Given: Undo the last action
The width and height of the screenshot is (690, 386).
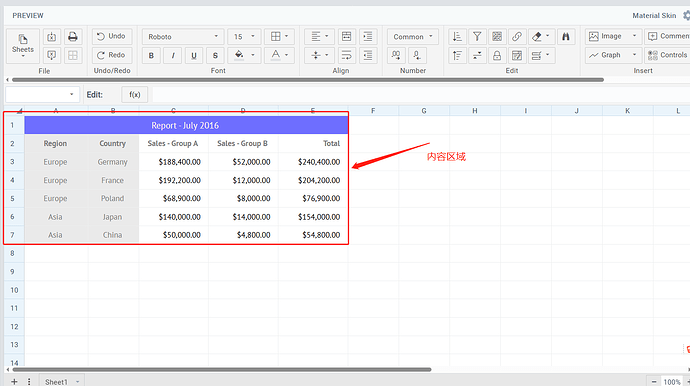Looking at the screenshot, I should [x=112, y=37].
